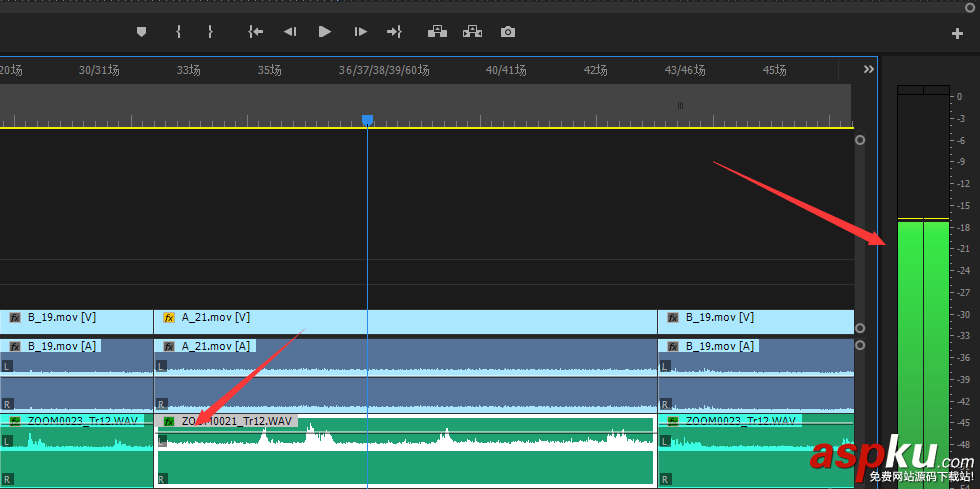
Task: Jump to the In point
Action: 255,32
